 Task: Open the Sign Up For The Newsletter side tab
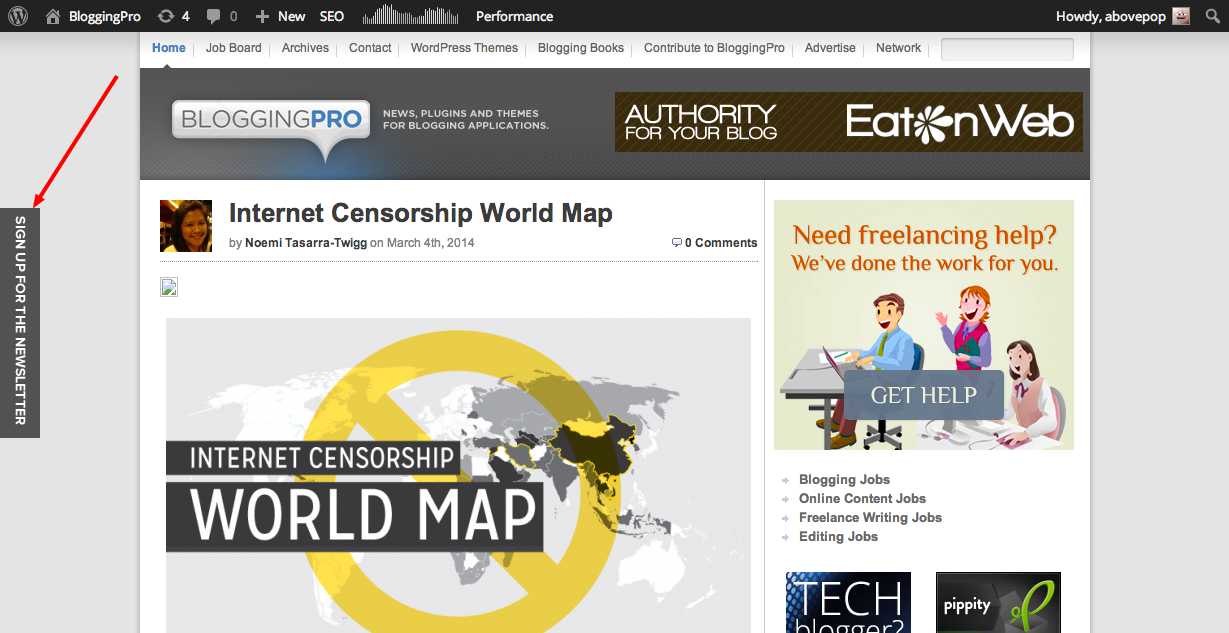(x=20, y=321)
